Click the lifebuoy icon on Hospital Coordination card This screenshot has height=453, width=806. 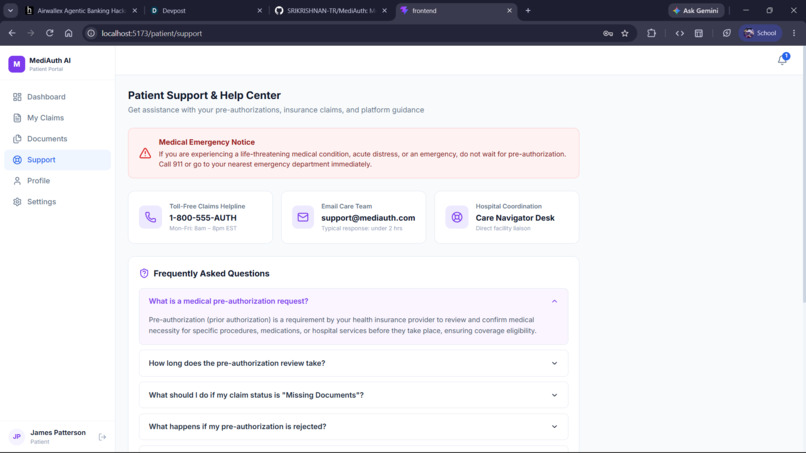point(456,217)
